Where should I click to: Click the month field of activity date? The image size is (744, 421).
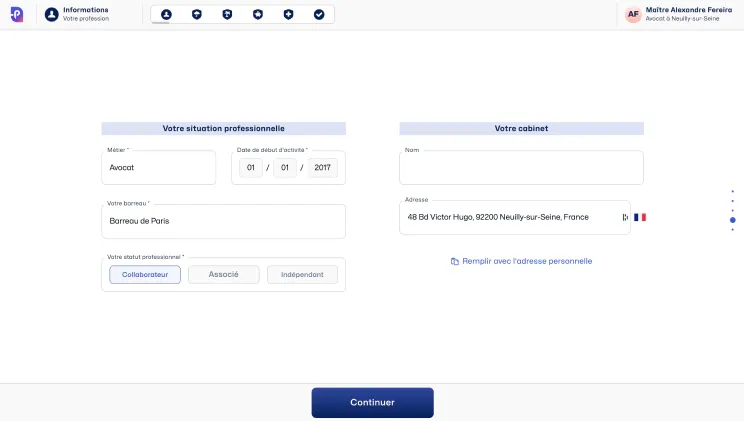[285, 168]
